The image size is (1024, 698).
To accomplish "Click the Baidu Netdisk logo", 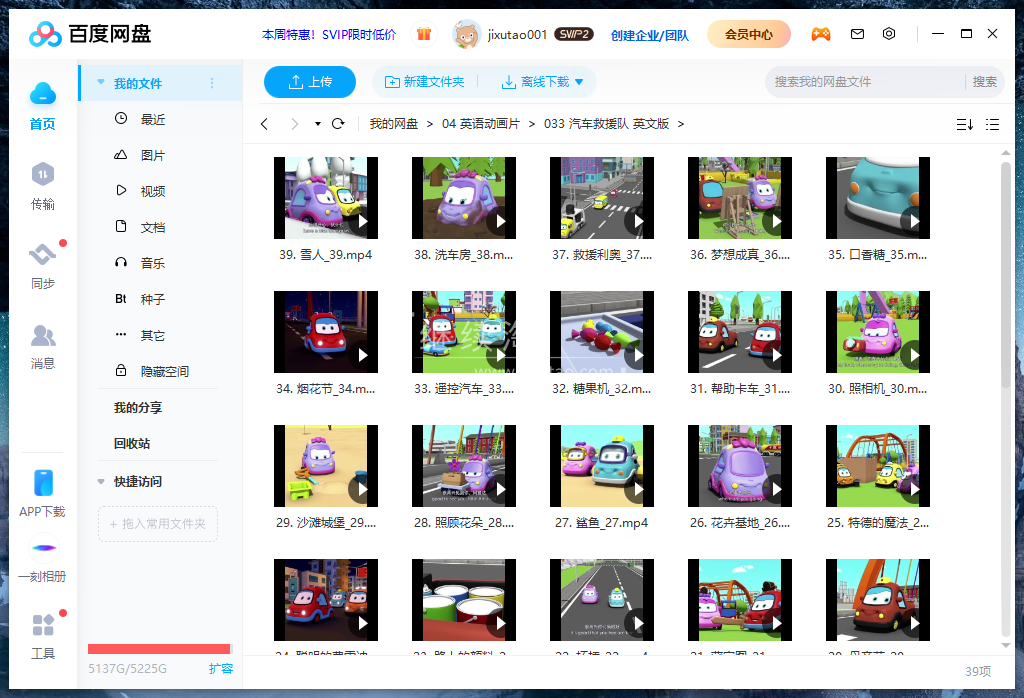I will (90, 34).
